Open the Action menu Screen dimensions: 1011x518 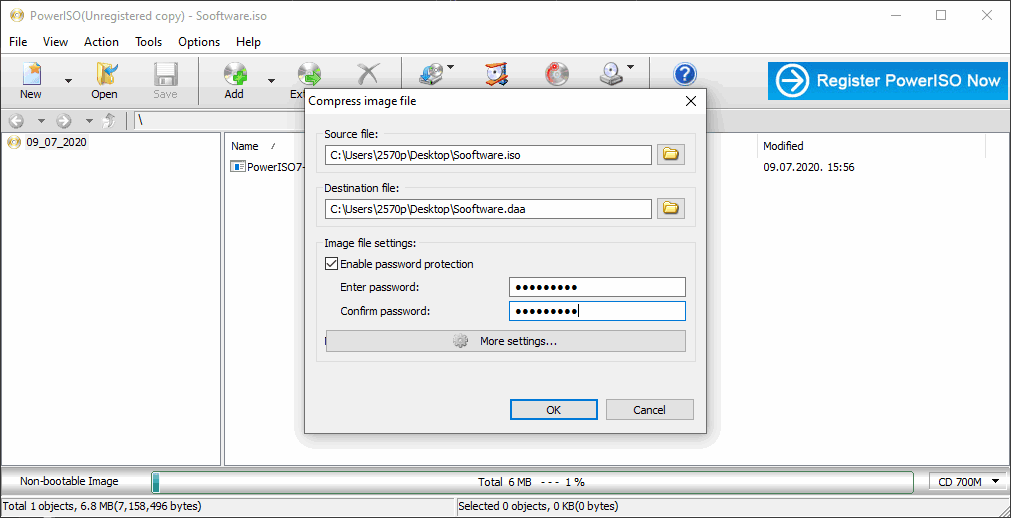[101, 42]
